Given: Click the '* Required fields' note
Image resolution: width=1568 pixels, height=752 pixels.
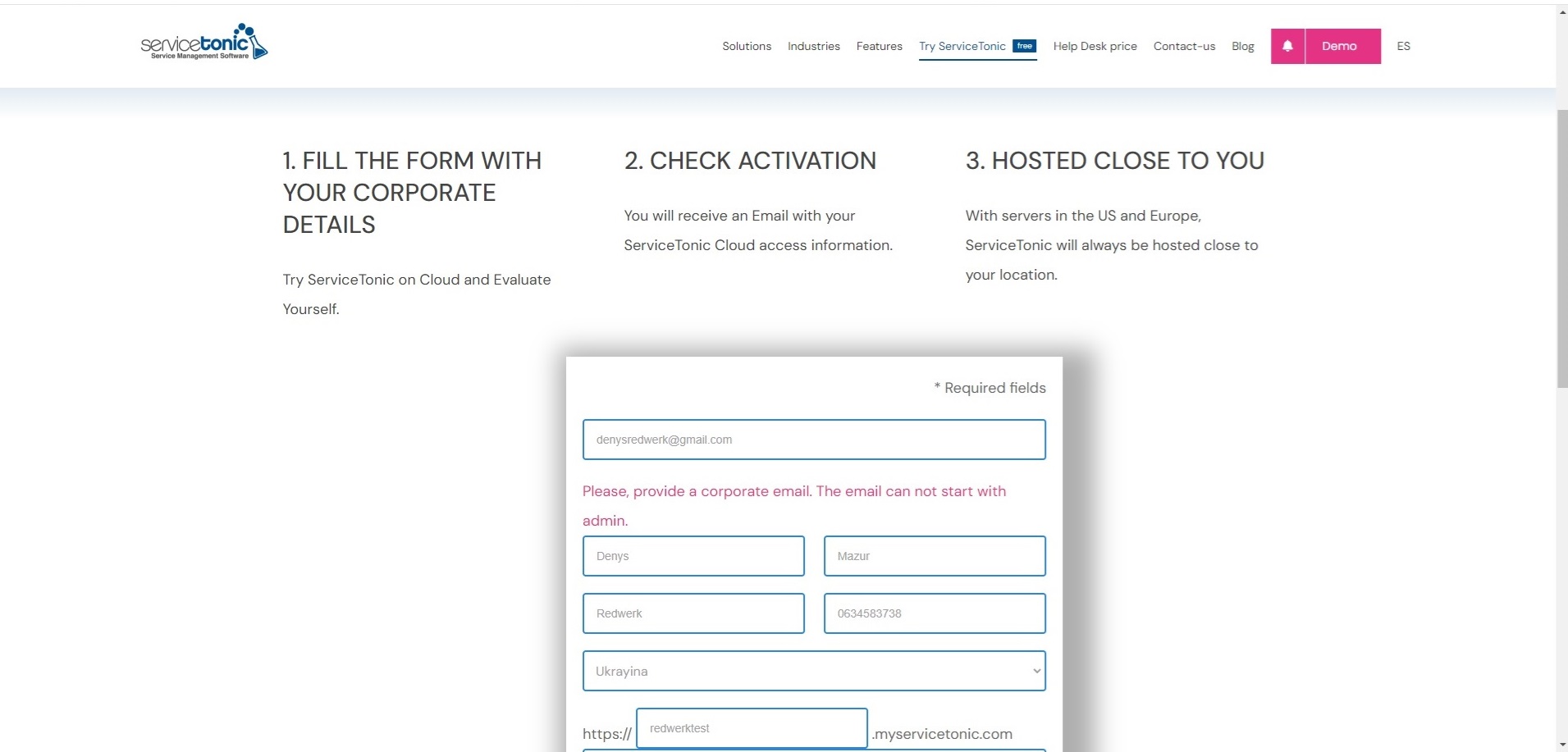Looking at the screenshot, I should (990, 388).
